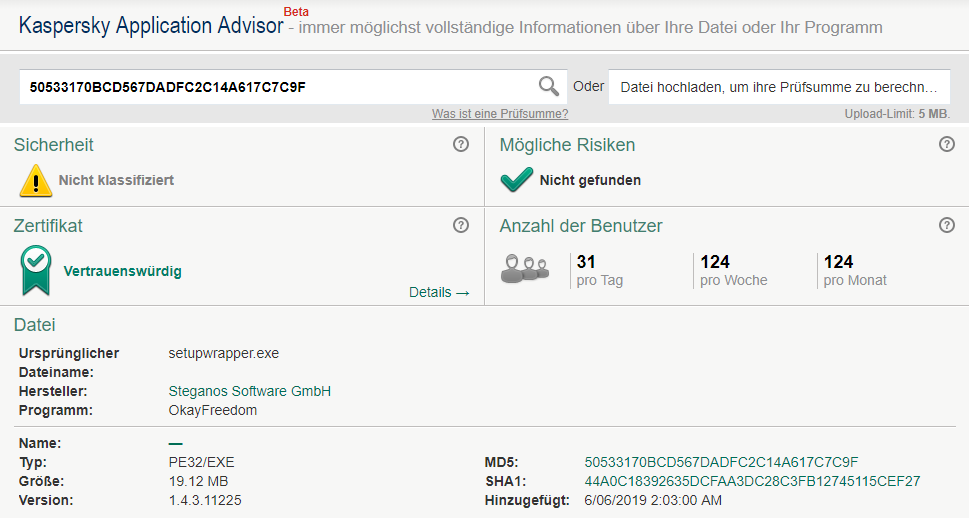969x518 pixels.
Task: Click version value 1.4.3.11225
Action: point(205,500)
